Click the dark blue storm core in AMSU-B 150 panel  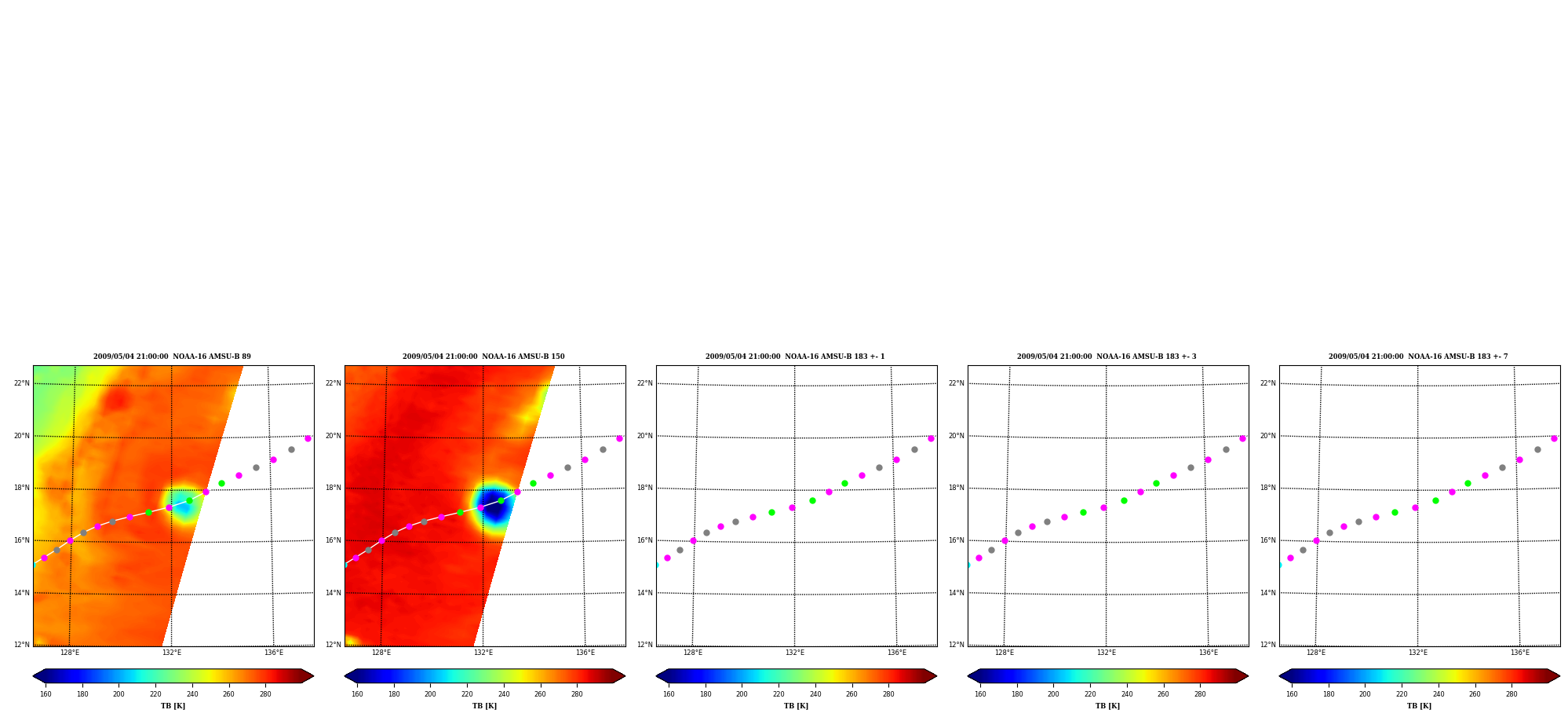pyautogui.click(x=494, y=508)
